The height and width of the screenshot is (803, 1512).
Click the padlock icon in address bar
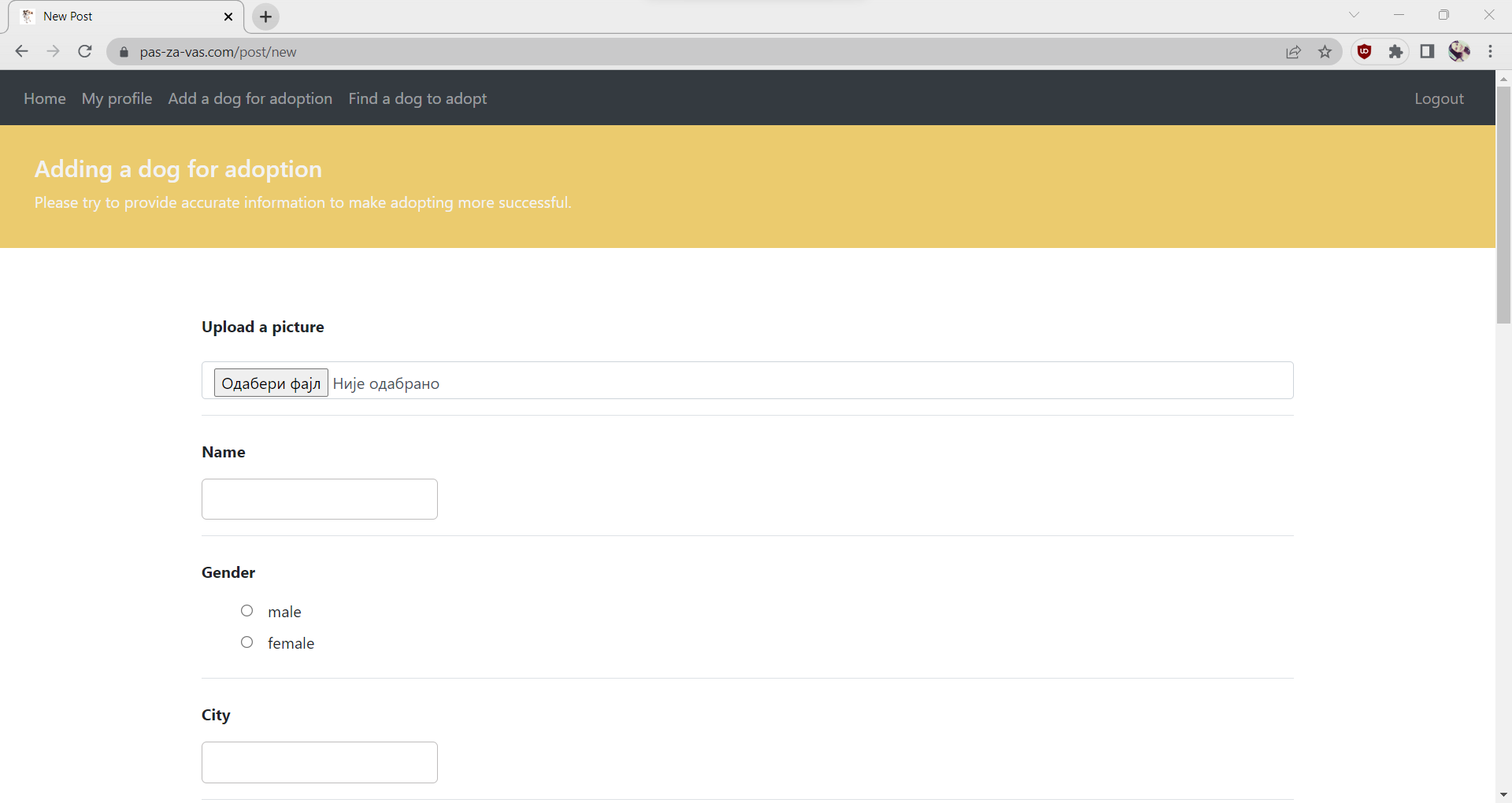(124, 52)
